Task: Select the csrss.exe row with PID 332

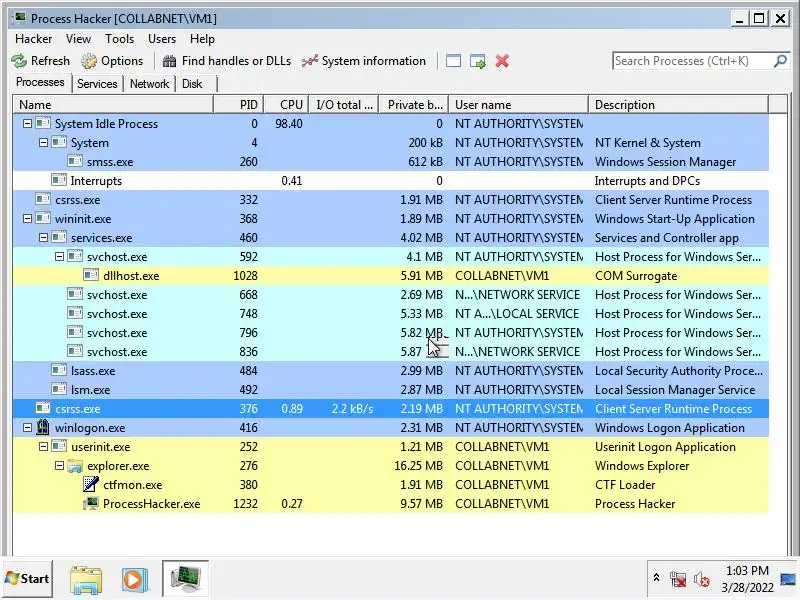Action: click(391, 200)
